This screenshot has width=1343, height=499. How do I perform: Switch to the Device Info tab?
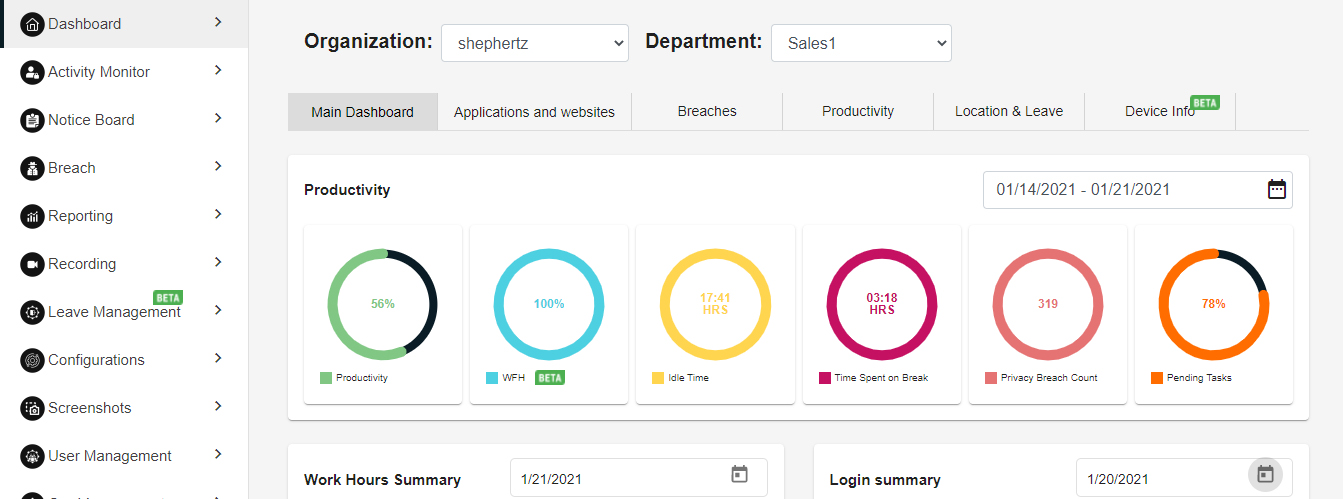click(1160, 112)
